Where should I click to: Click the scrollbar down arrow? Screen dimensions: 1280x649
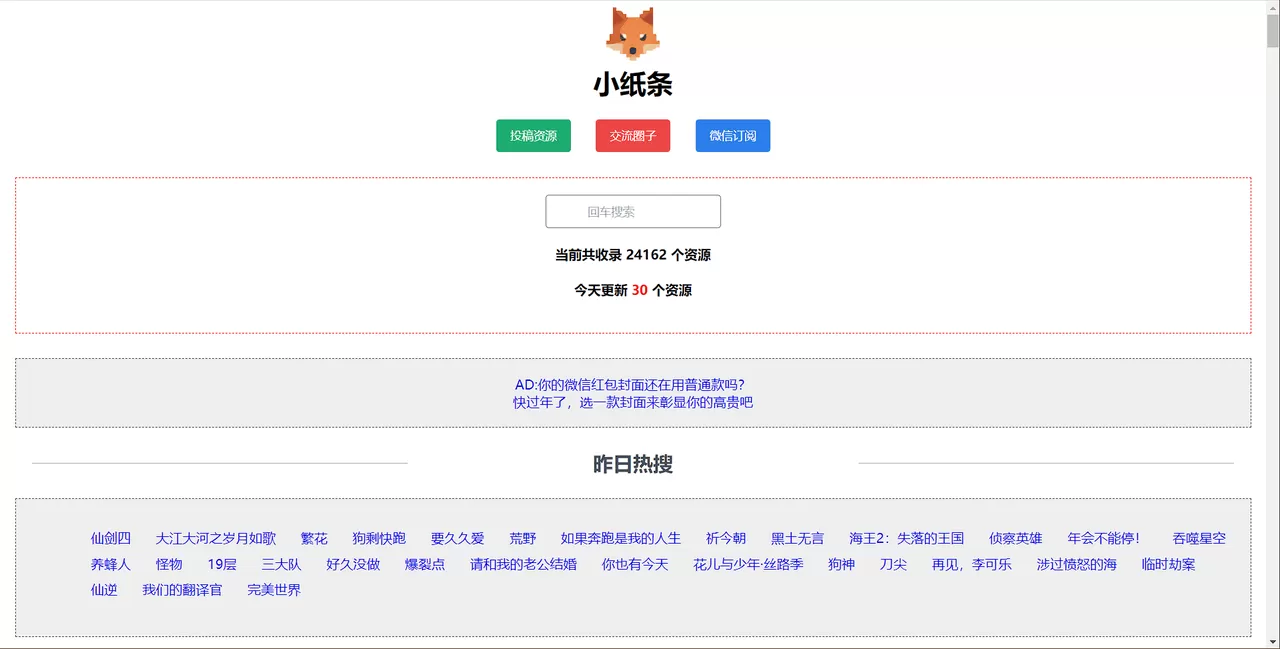[1272, 641]
